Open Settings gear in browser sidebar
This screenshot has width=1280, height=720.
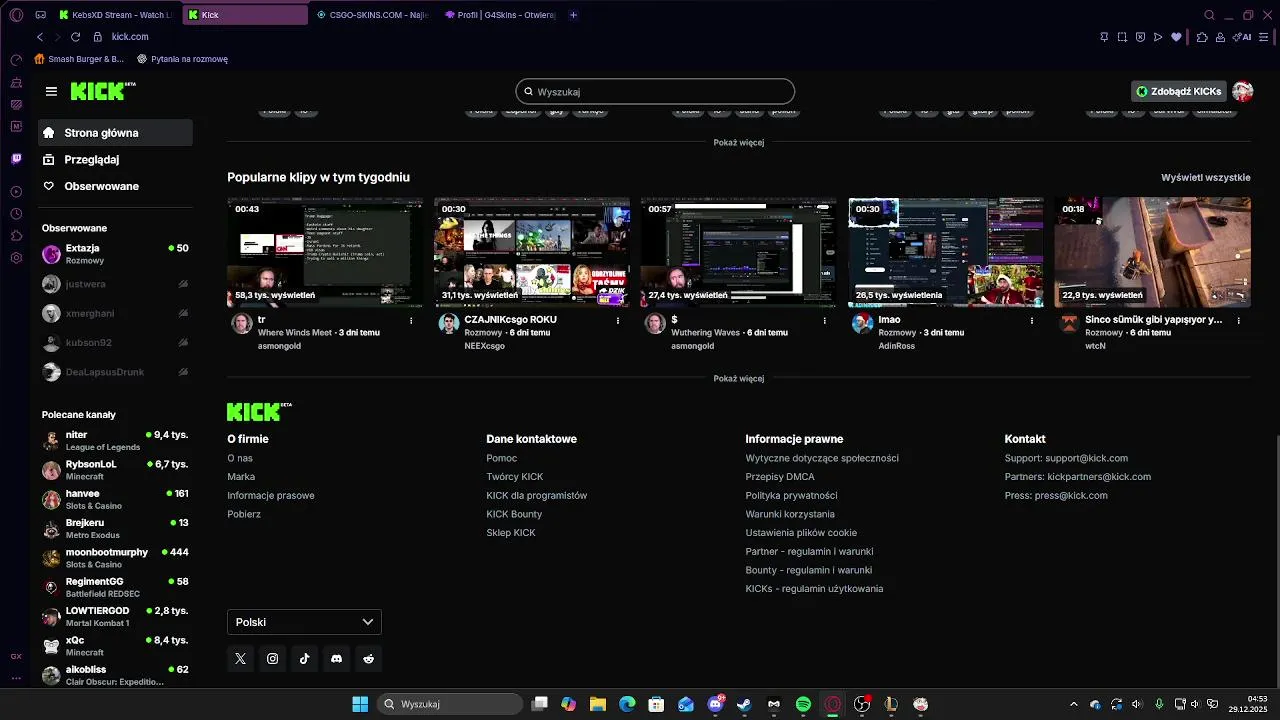16,258
